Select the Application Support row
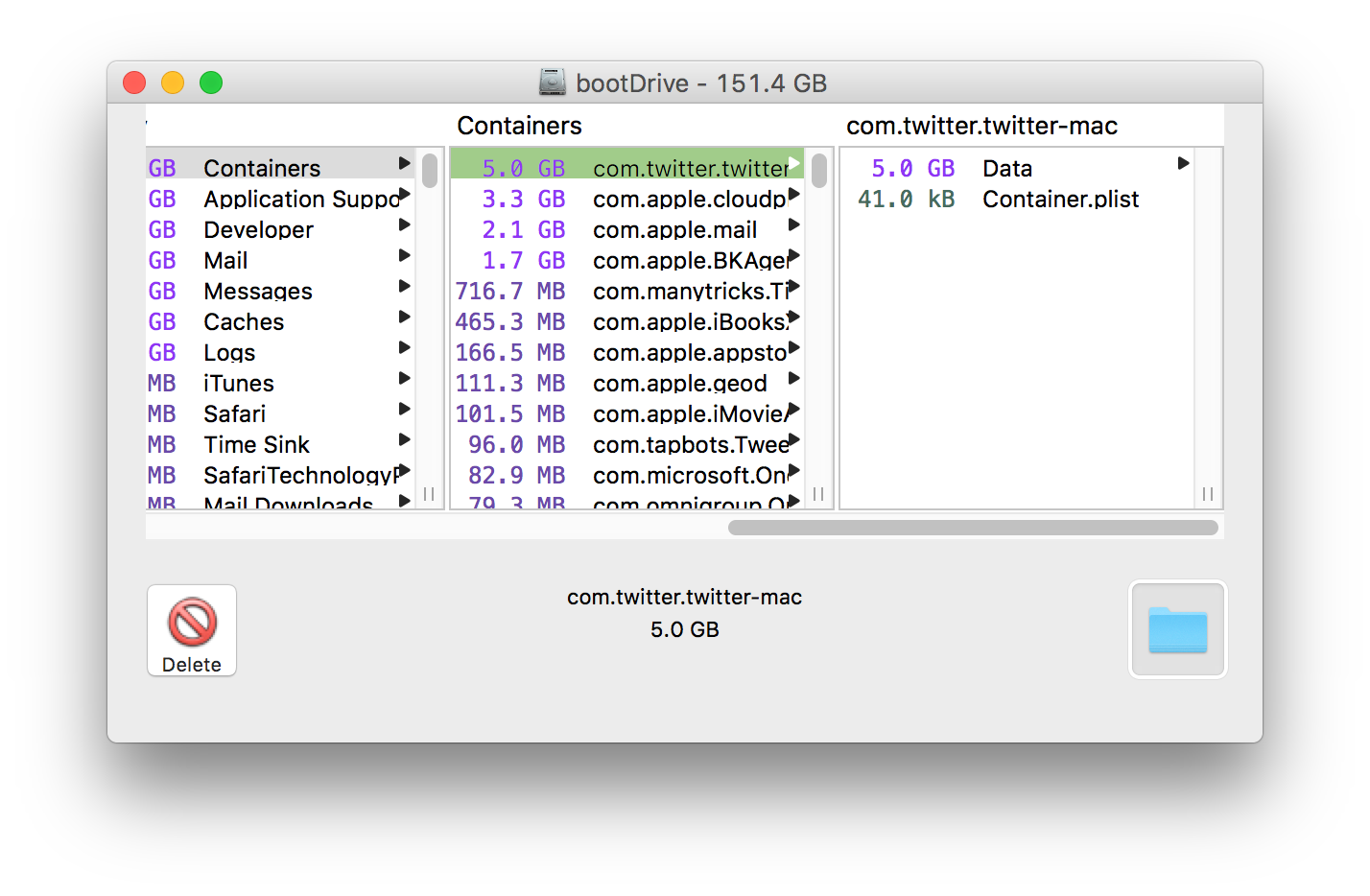 [280, 195]
